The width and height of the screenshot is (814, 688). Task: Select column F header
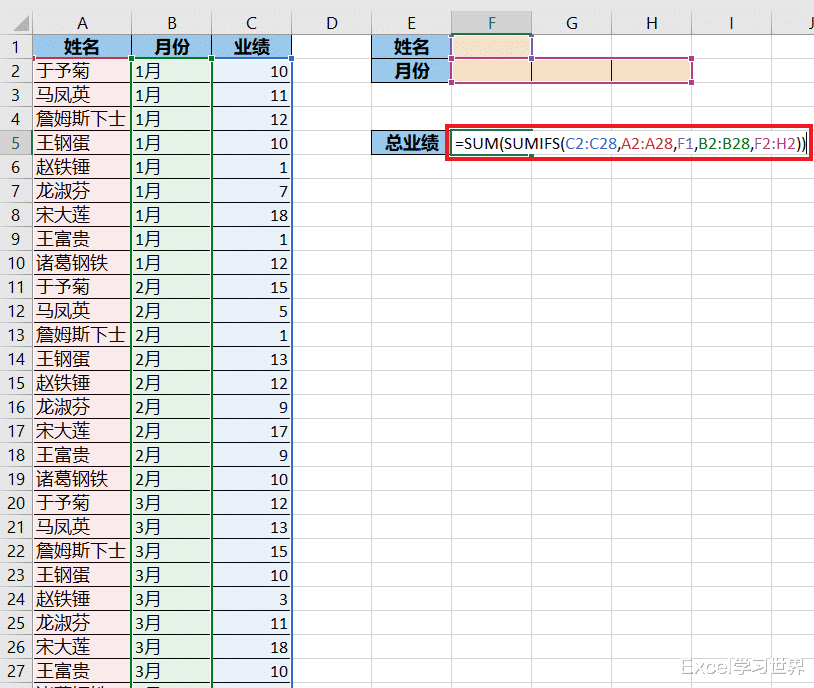click(492, 23)
